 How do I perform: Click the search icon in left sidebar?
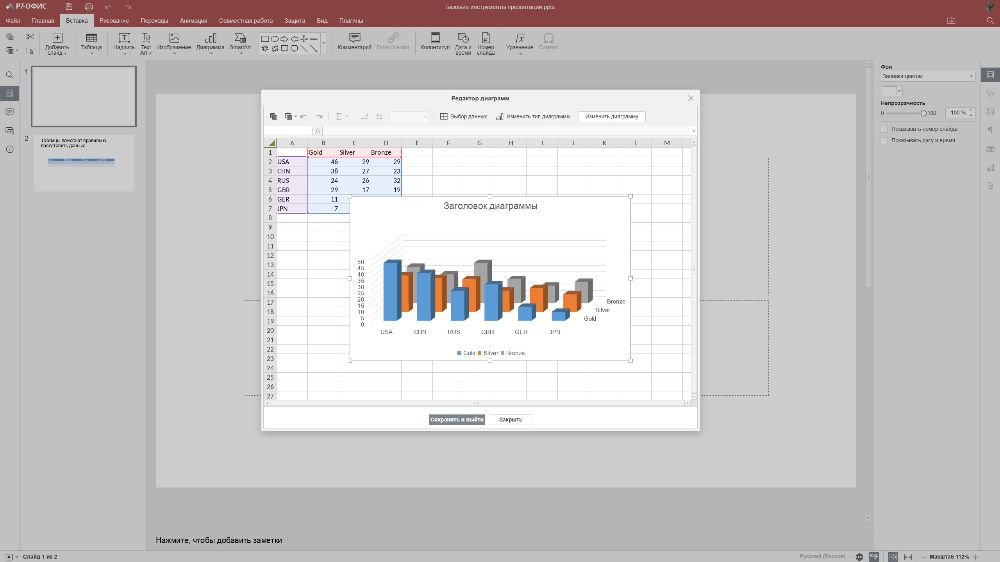pyautogui.click(x=10, y=75)
